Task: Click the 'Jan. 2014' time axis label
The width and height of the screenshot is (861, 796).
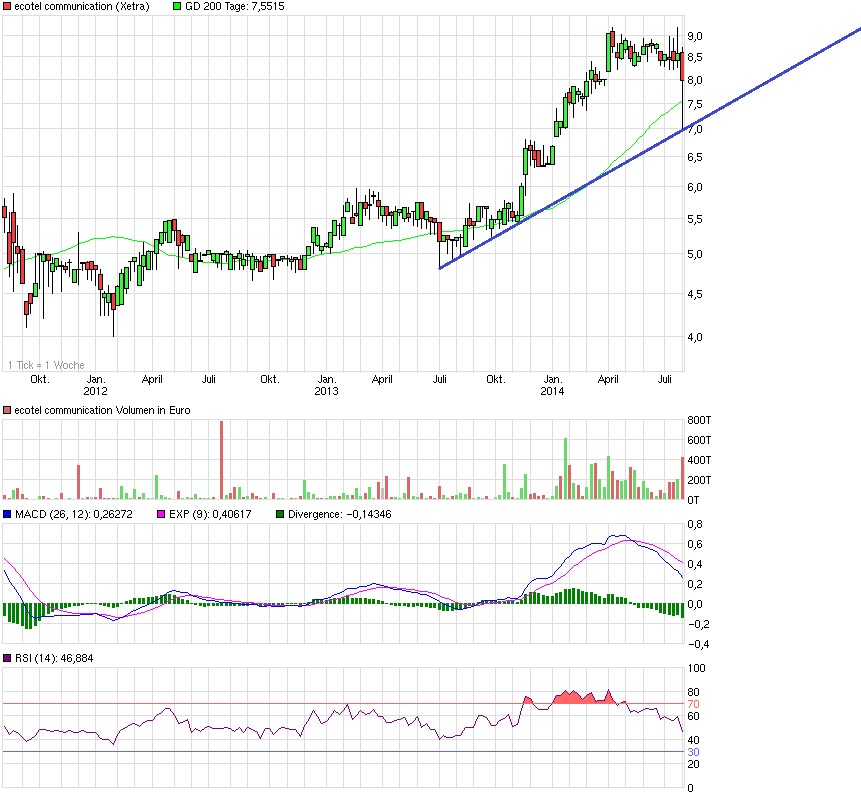Action: pyautogui.click(x=553, y=386)
